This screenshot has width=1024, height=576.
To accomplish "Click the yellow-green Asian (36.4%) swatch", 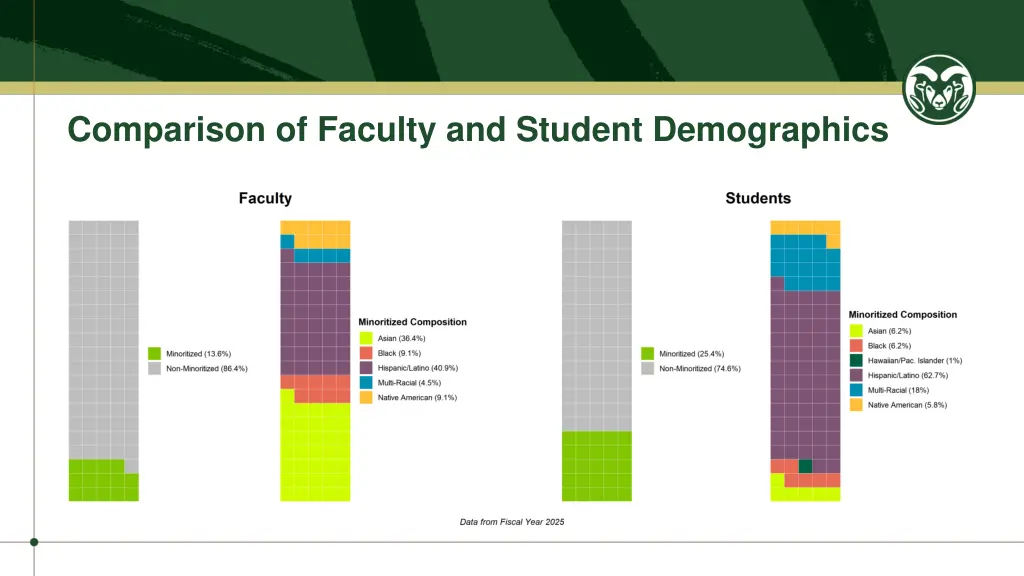I will pos(366,338).
